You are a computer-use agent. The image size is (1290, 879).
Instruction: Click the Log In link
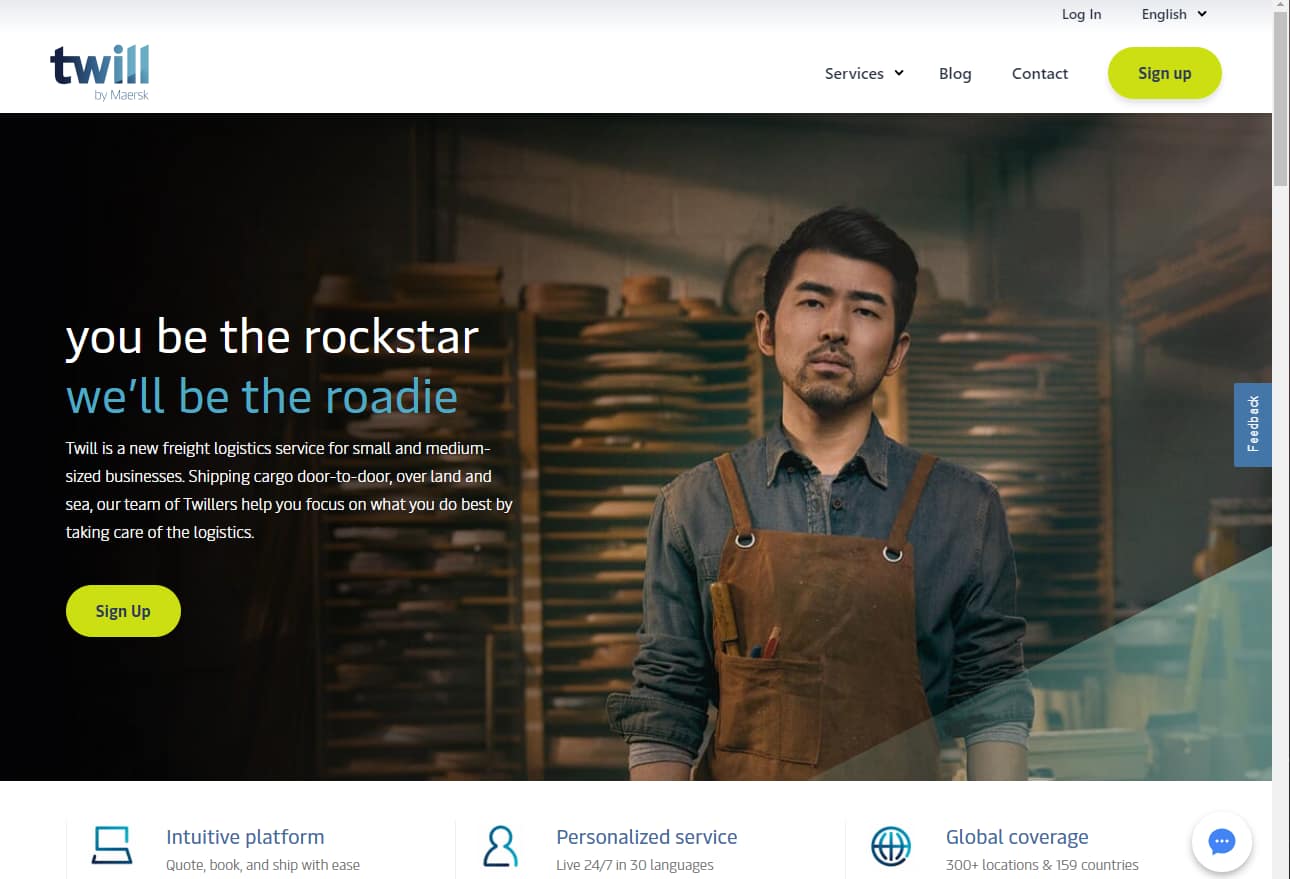tap(1081, 14)
